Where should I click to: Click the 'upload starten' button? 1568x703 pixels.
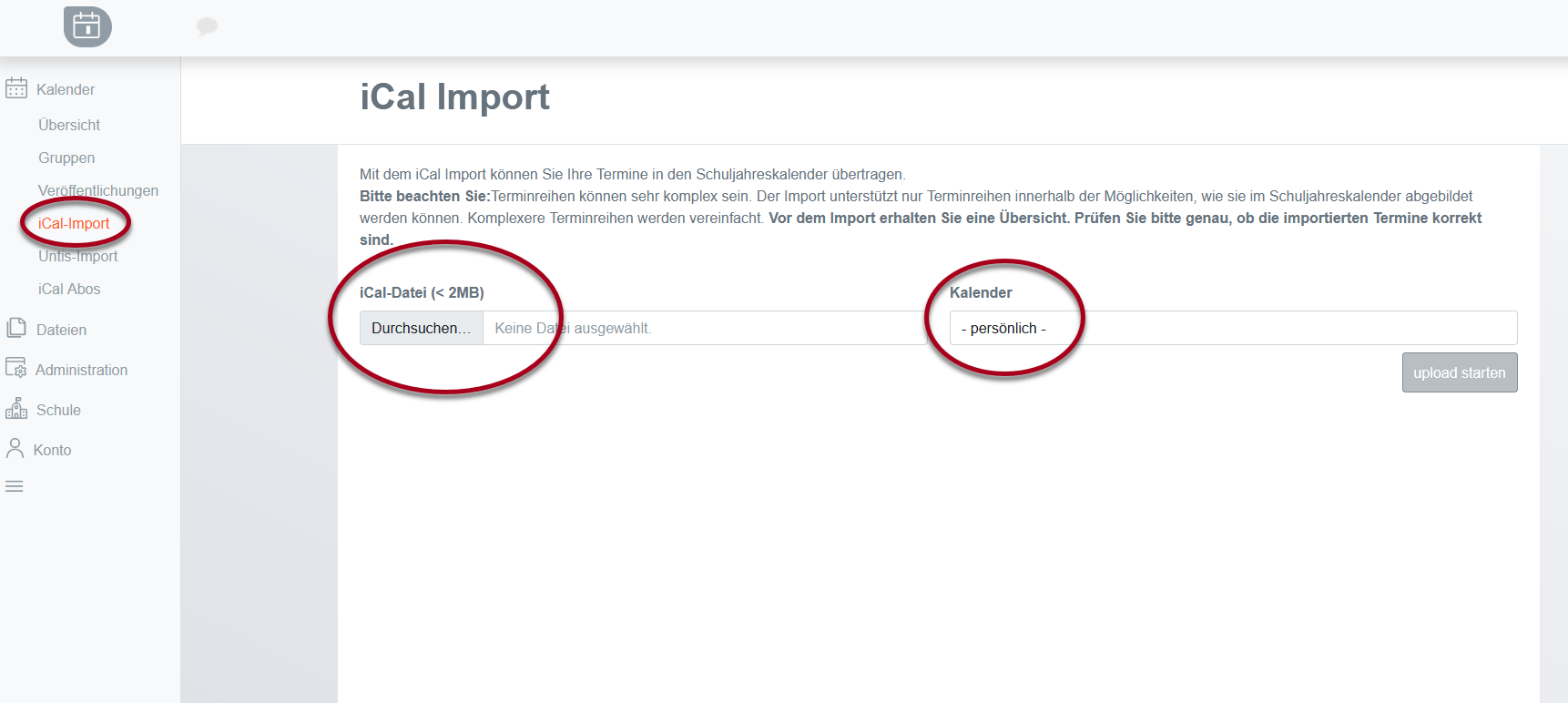pos(1460,372)
